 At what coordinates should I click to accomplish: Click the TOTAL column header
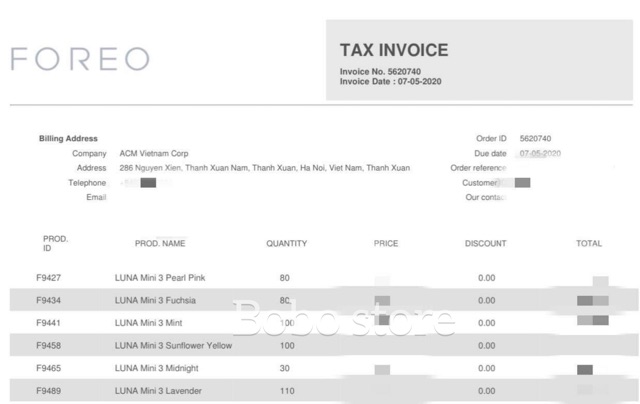point(589,244)
